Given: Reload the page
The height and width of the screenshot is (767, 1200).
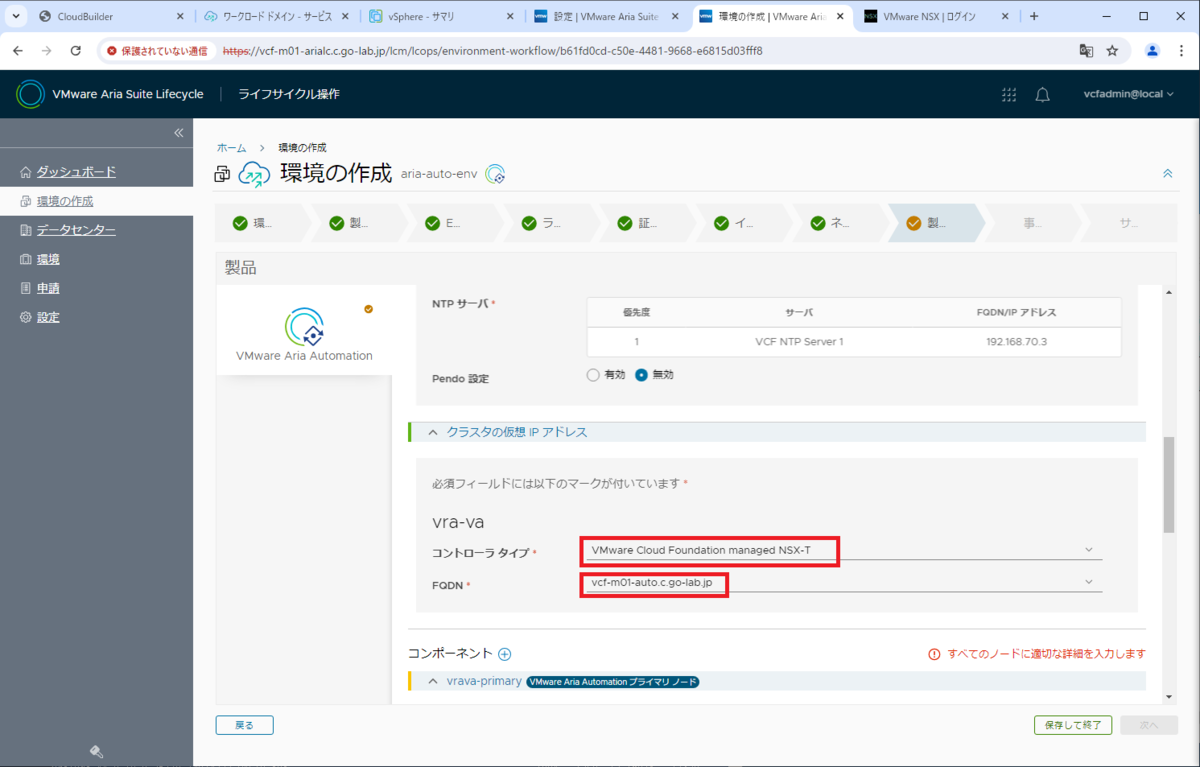Looking at the screenshot, I should (75, 50).
